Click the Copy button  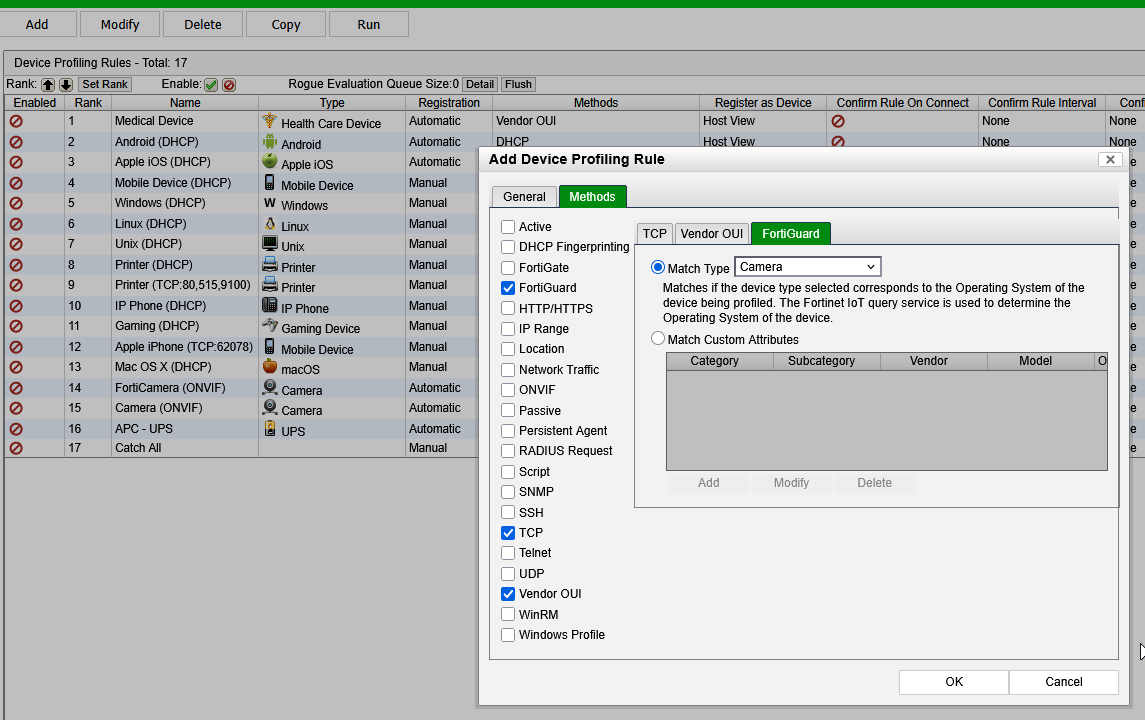[x=286, y=24]
